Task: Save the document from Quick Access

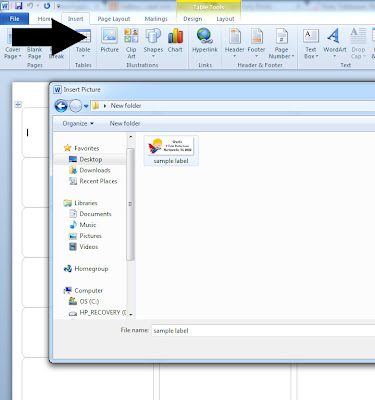Action: [x=18, y=5]
